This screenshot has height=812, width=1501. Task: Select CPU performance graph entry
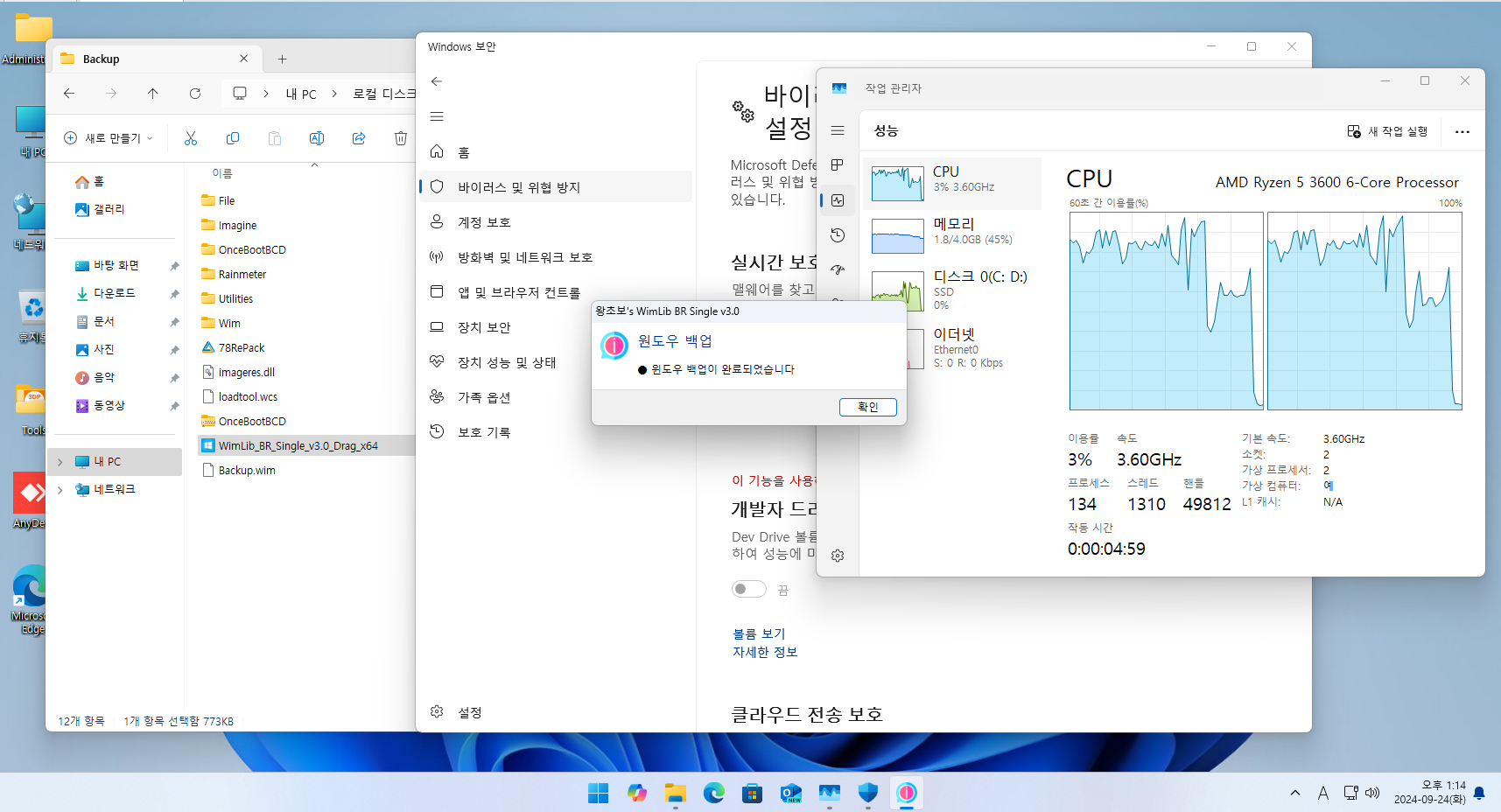[x=952, y=184]
